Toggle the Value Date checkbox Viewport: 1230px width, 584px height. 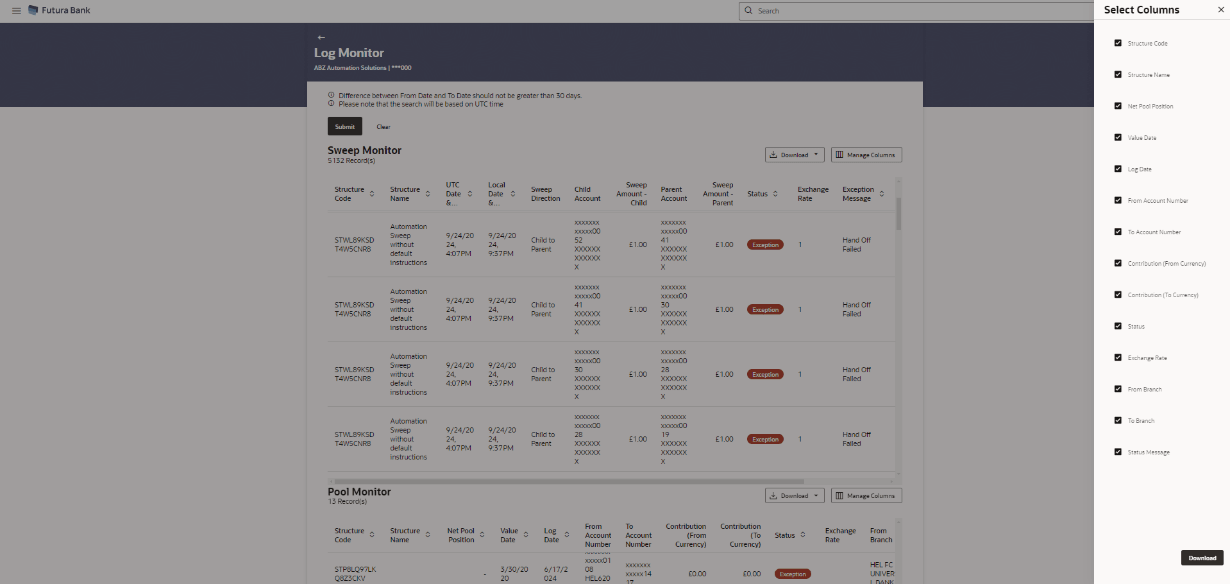click(x=1118, y=137)
